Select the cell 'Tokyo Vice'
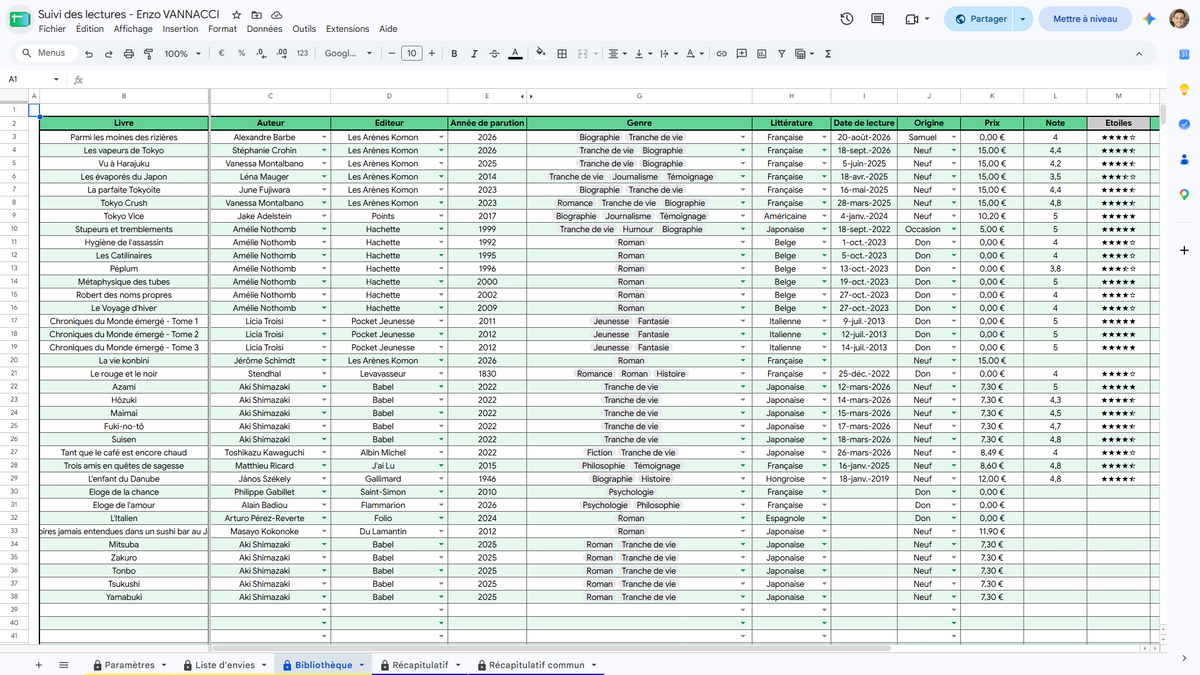Image resolution: width=1200 pixels, height=675 pixels. (124, 216)
